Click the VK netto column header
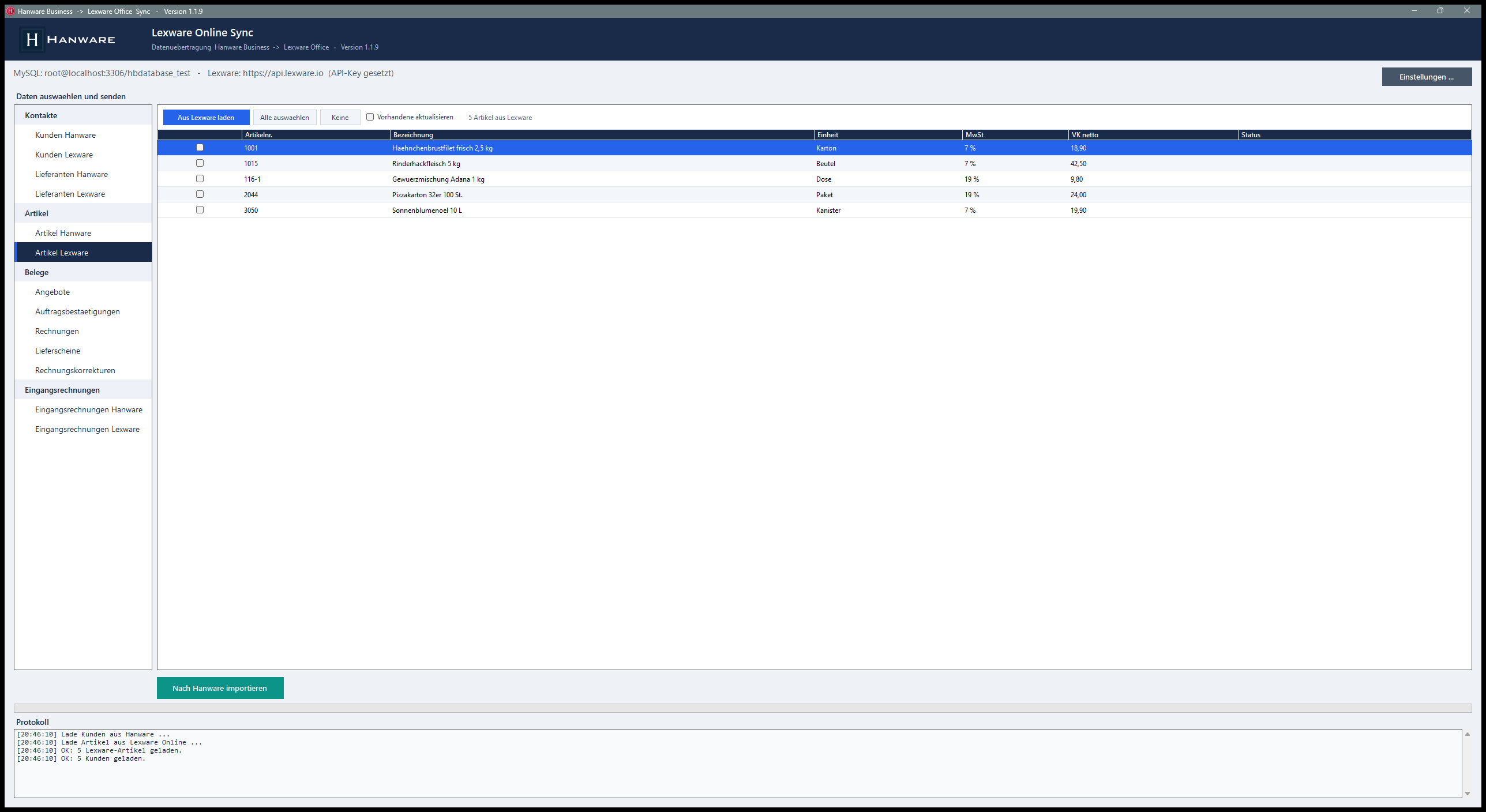This screenshot has width=1486, height=812. pos(1154,135)
